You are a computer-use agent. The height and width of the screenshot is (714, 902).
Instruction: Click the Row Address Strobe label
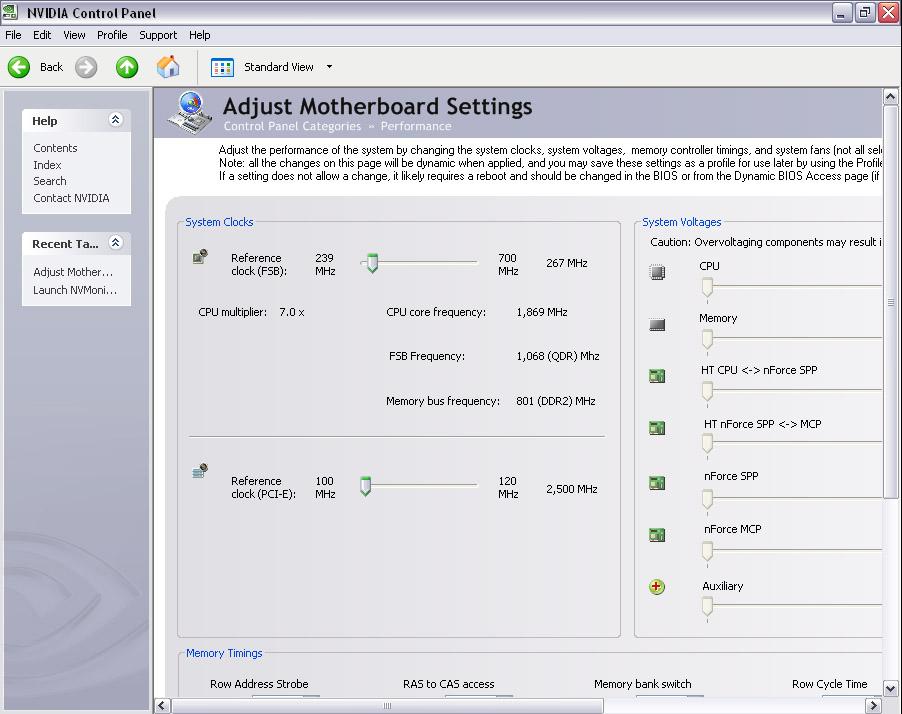click(x=259, y=684)
